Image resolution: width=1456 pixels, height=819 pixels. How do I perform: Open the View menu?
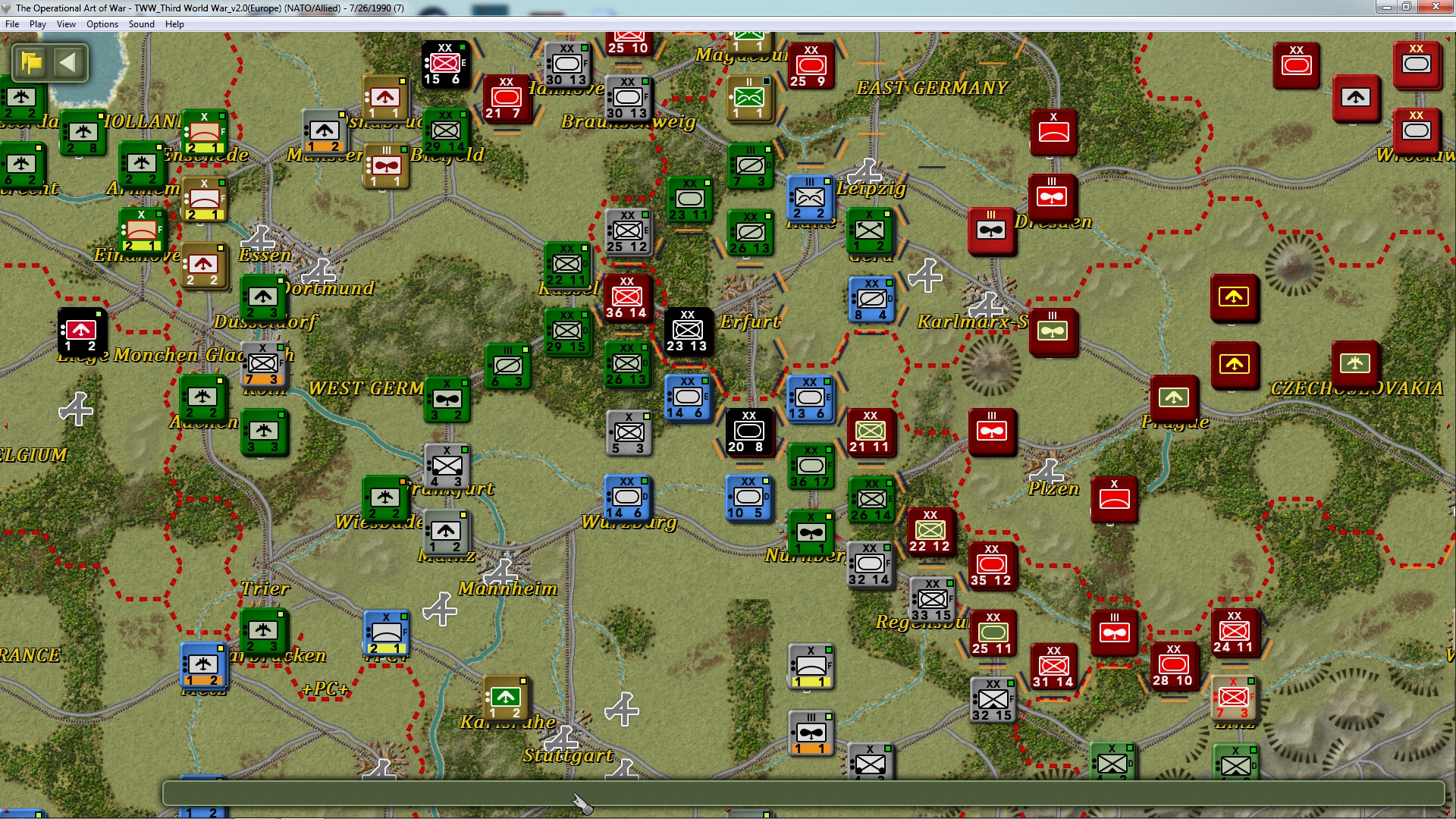66,24
